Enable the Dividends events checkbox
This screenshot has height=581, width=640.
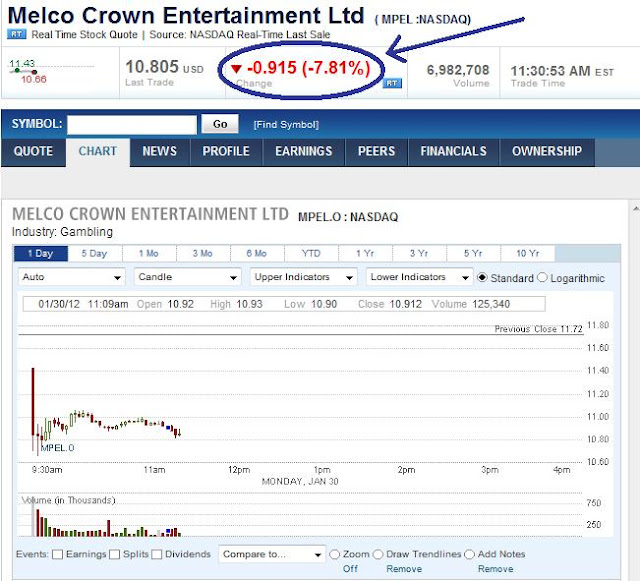157,554
